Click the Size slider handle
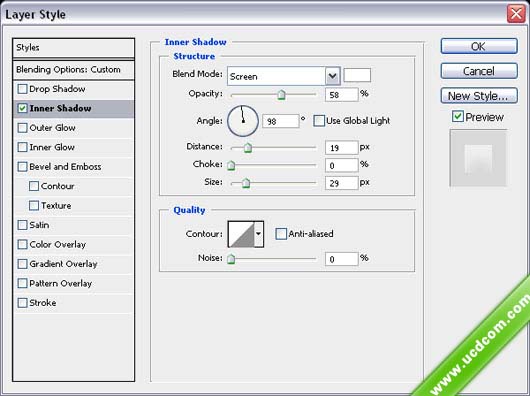 tap(246, 183)
